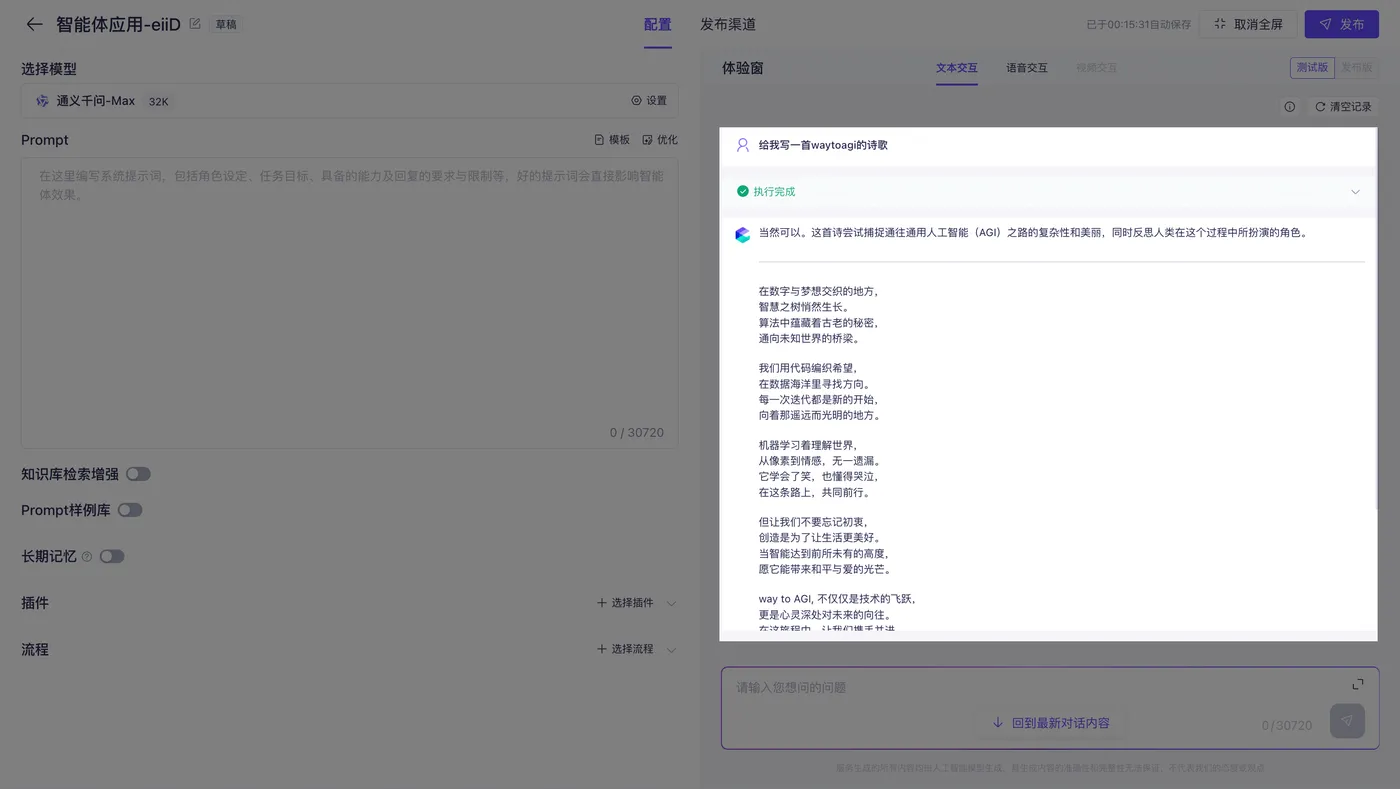Click 清空记录 to clear history

click(1343, 107)
